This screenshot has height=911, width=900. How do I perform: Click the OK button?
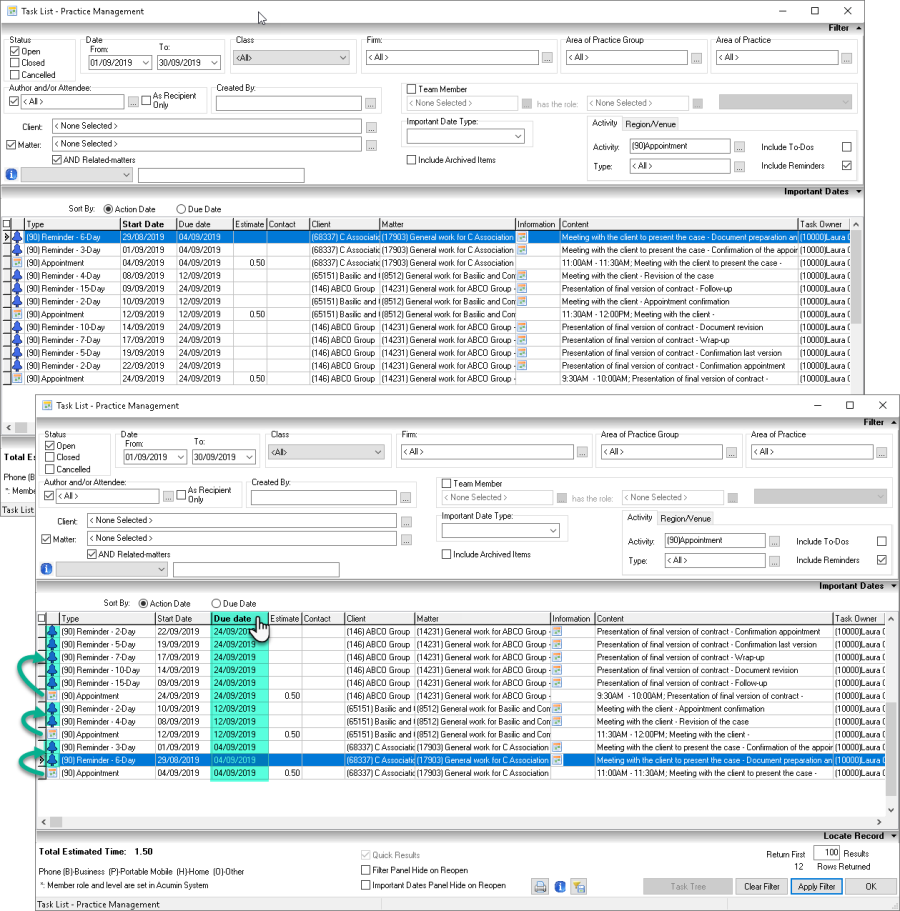870,887
